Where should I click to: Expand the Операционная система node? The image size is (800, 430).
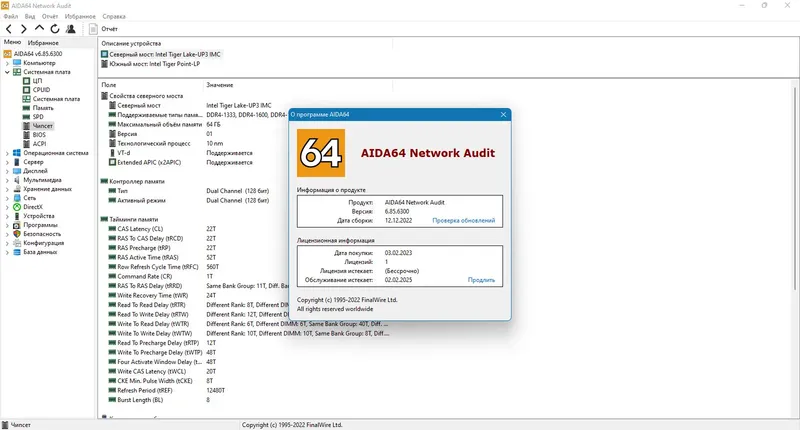[x=7, y=153]
